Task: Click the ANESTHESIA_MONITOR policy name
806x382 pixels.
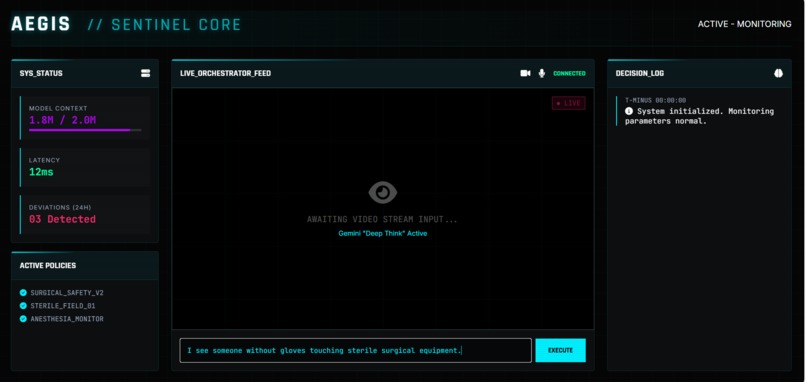Action: click(x=67, y=319)
